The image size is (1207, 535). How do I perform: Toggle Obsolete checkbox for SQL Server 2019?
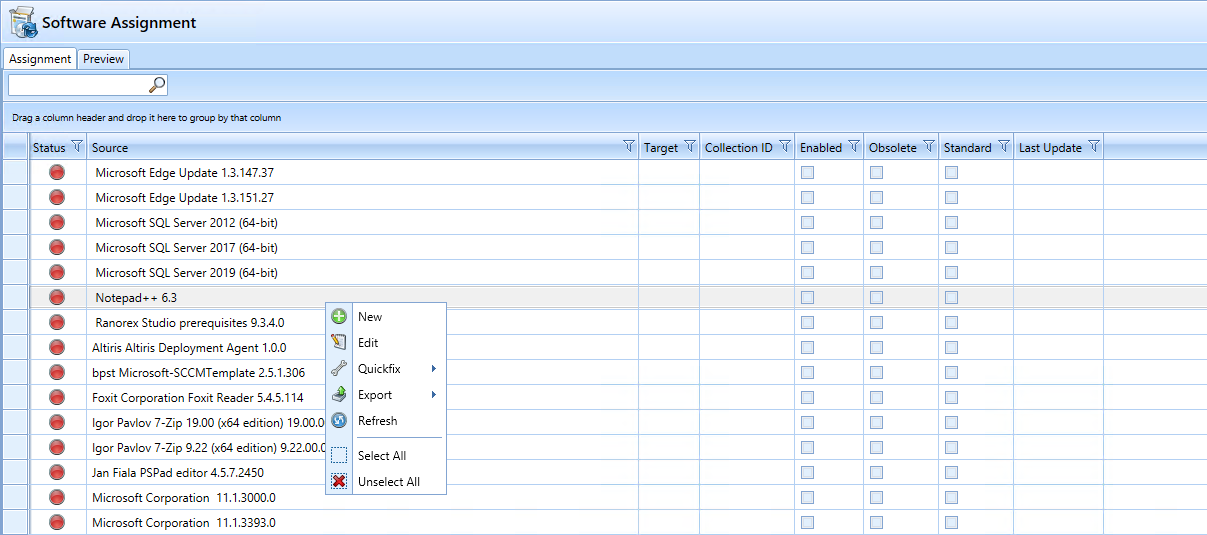point(876,272)
